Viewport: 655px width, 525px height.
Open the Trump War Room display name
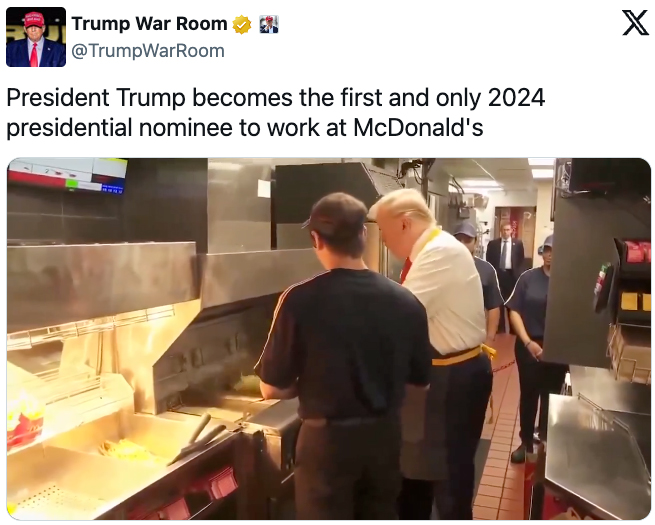[x=150, y=24]
